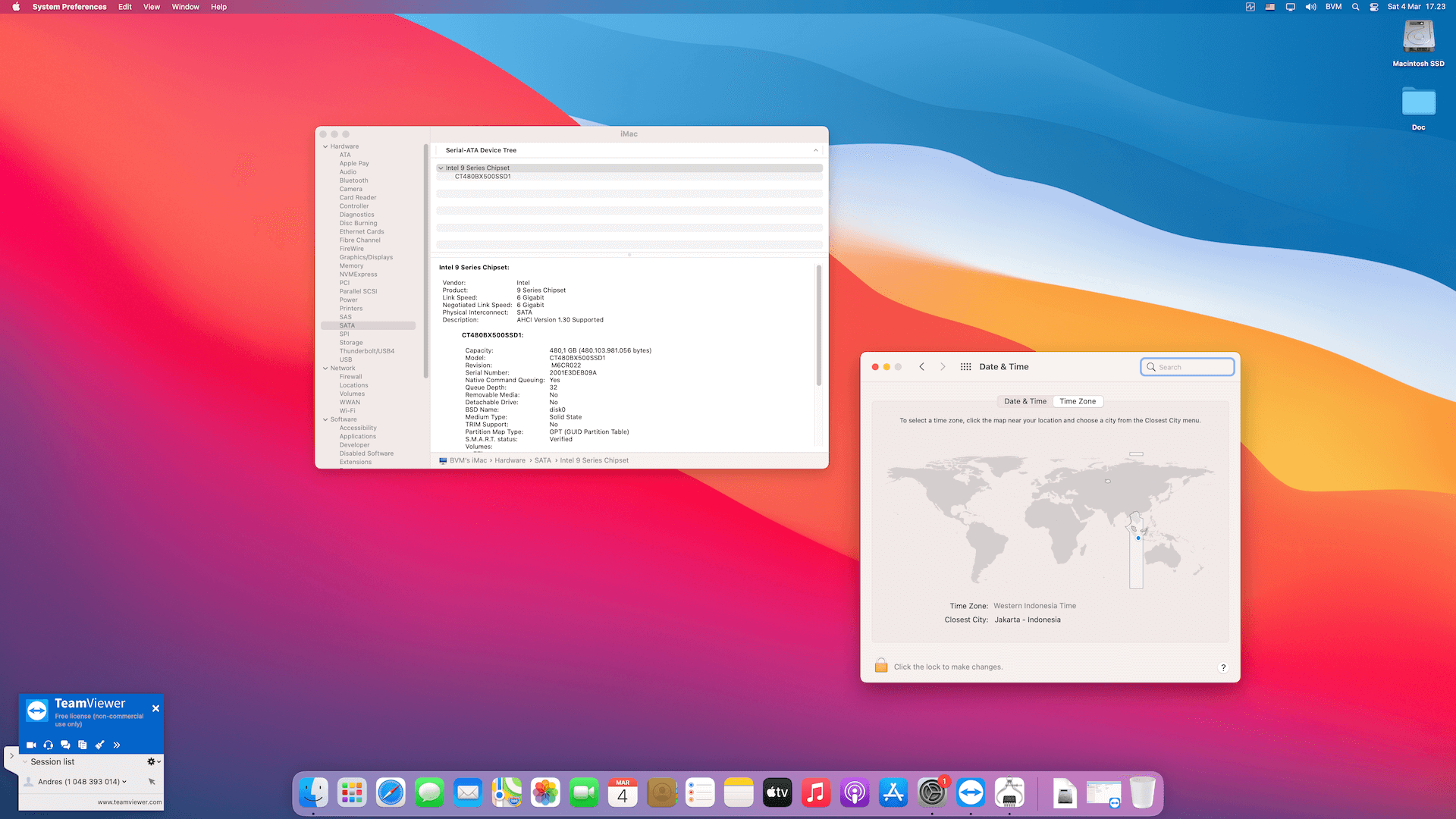Launch Safari from the Dock

point(391,793)
